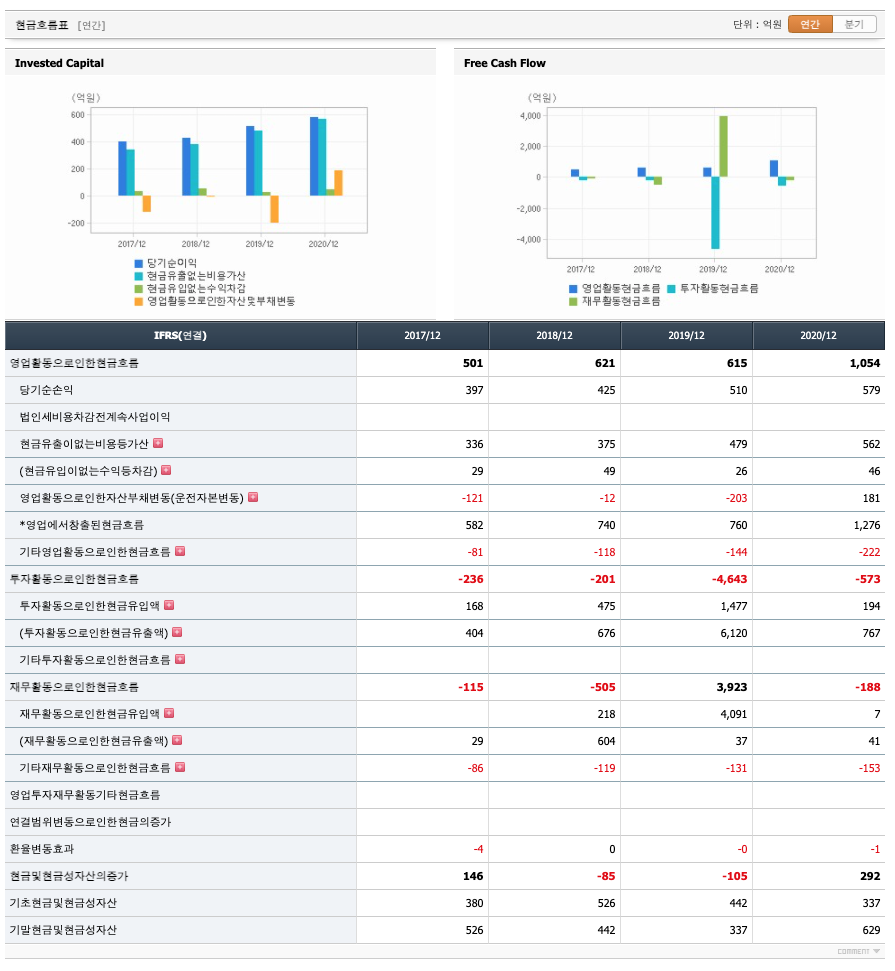Toggle 현금유입없는수익차감 legend green swatch
The image size is (895, 971).
[x=139, y=289]
